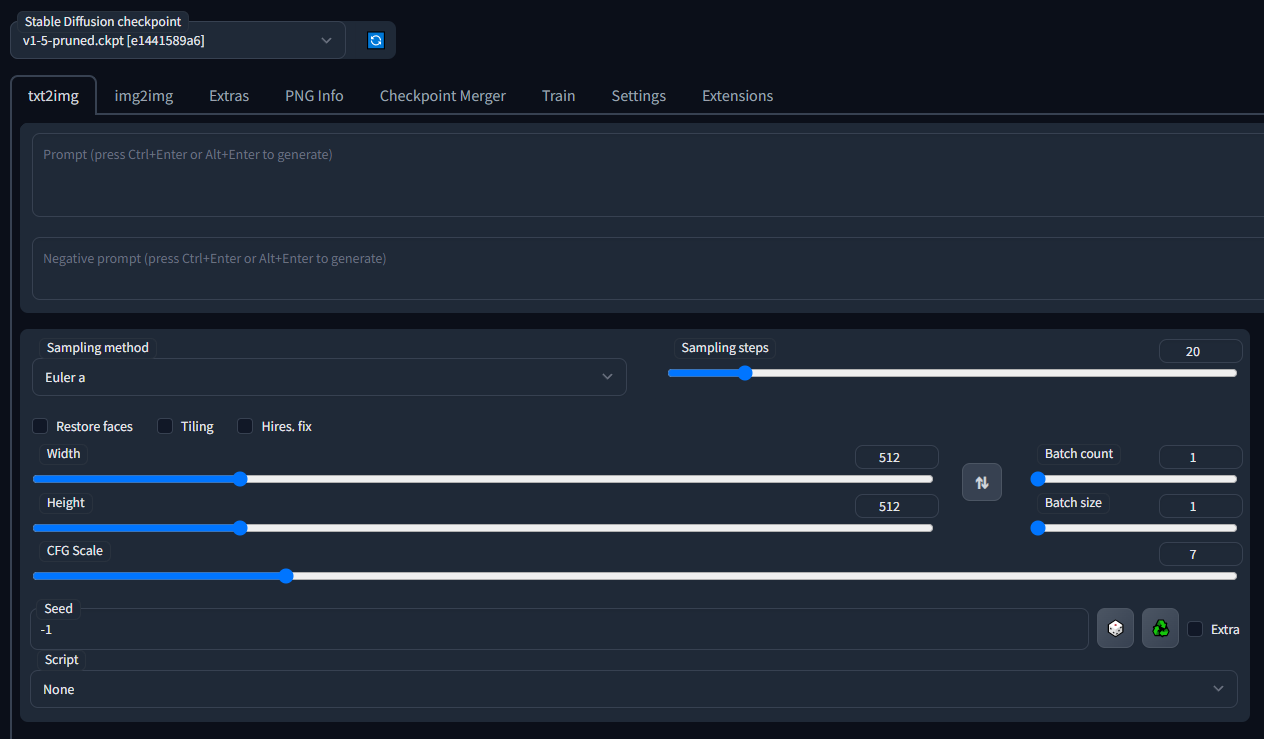
Task: Enable Hires. fix checkbox
Action: [x=245, y=426]
